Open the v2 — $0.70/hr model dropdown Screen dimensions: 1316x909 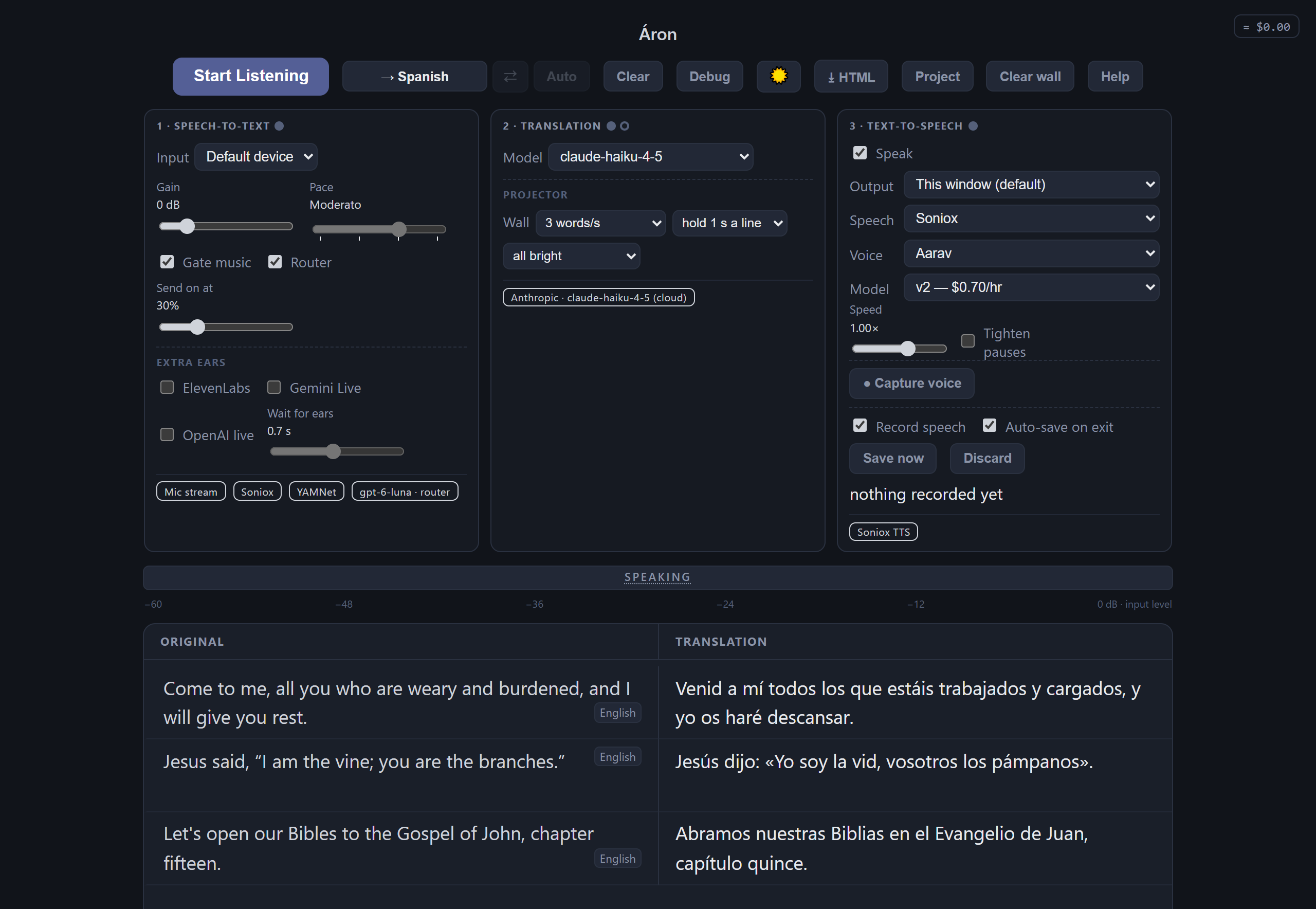[1031, 287]
